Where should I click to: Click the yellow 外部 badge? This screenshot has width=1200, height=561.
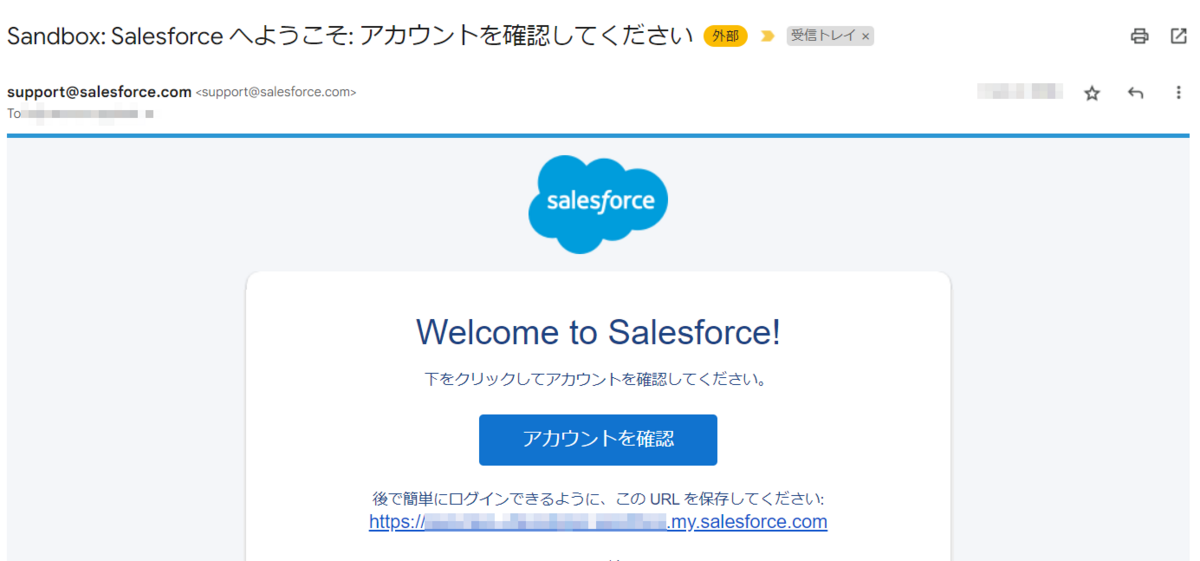click(x=725, y=36)
